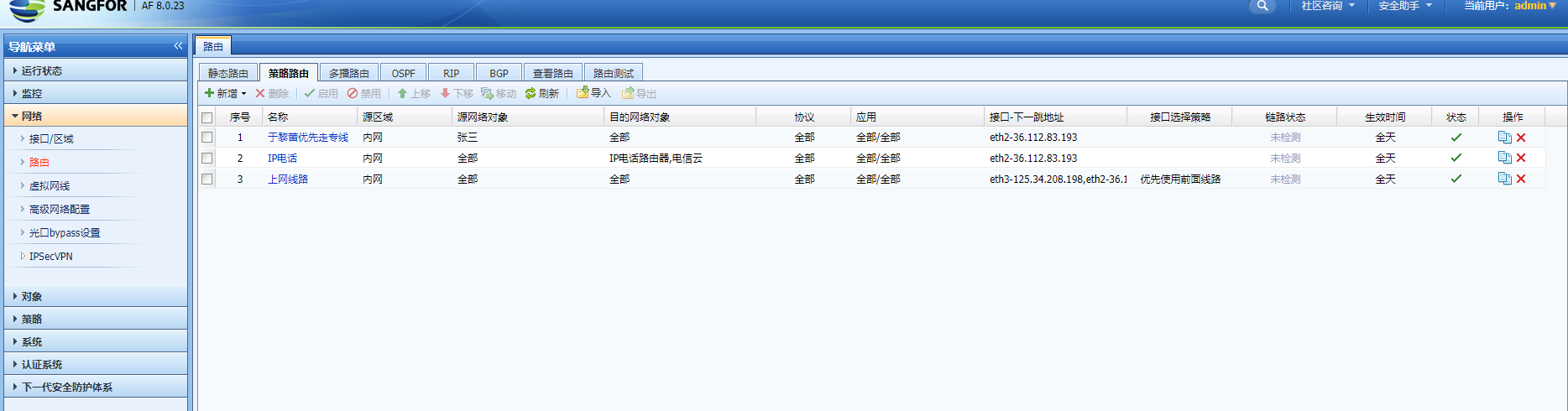The height and width of the screenshot is (411, 1568).
Task: Switch to the 多播路由 tab
Action: point(349,73)
